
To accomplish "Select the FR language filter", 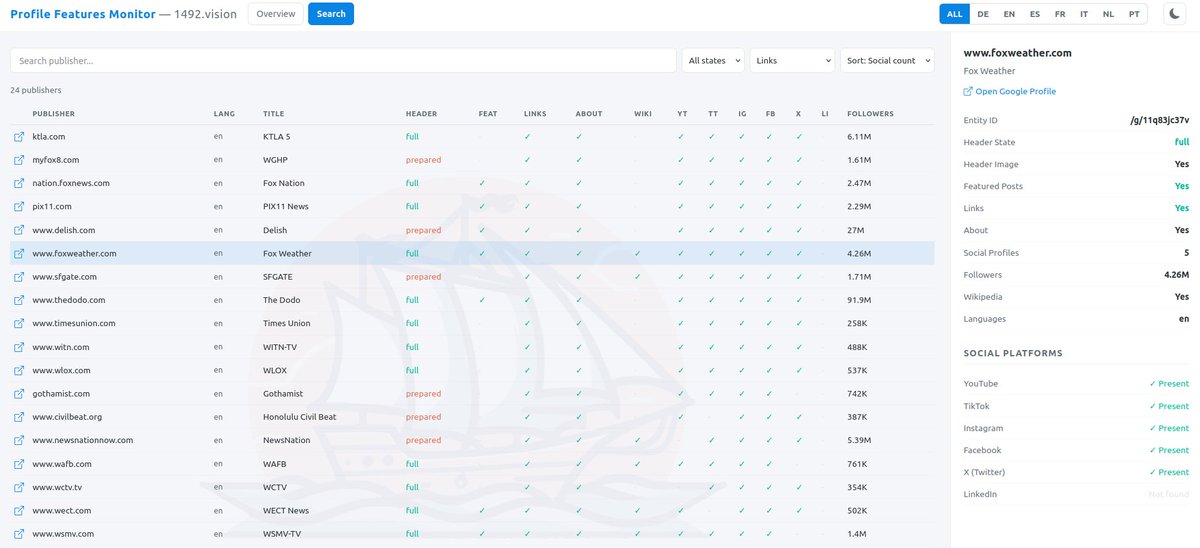I will click(1060, 14).
